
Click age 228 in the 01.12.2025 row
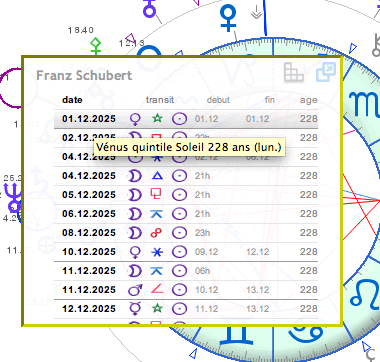308,119
